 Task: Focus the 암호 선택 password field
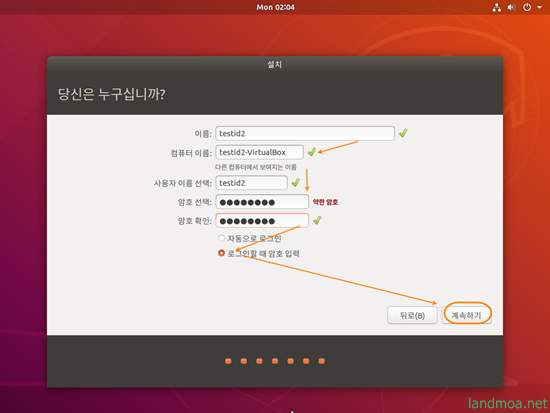point(262,202)
